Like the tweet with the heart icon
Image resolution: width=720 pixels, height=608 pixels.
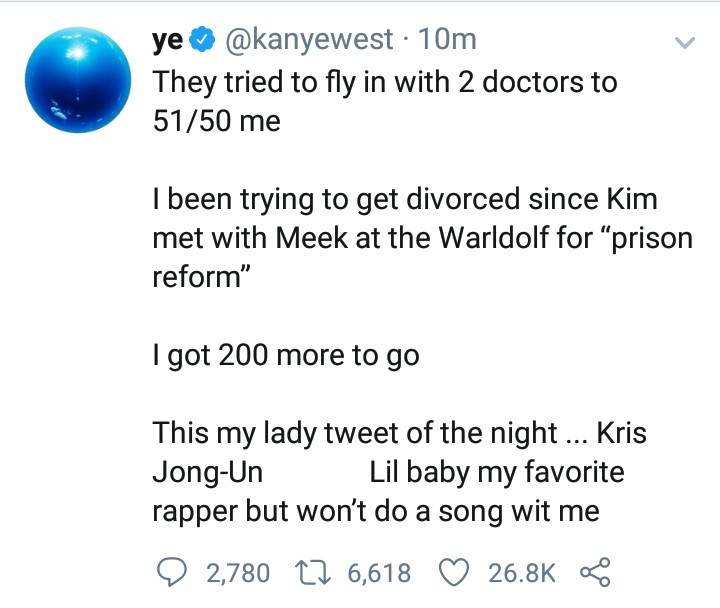click(457, 572)
